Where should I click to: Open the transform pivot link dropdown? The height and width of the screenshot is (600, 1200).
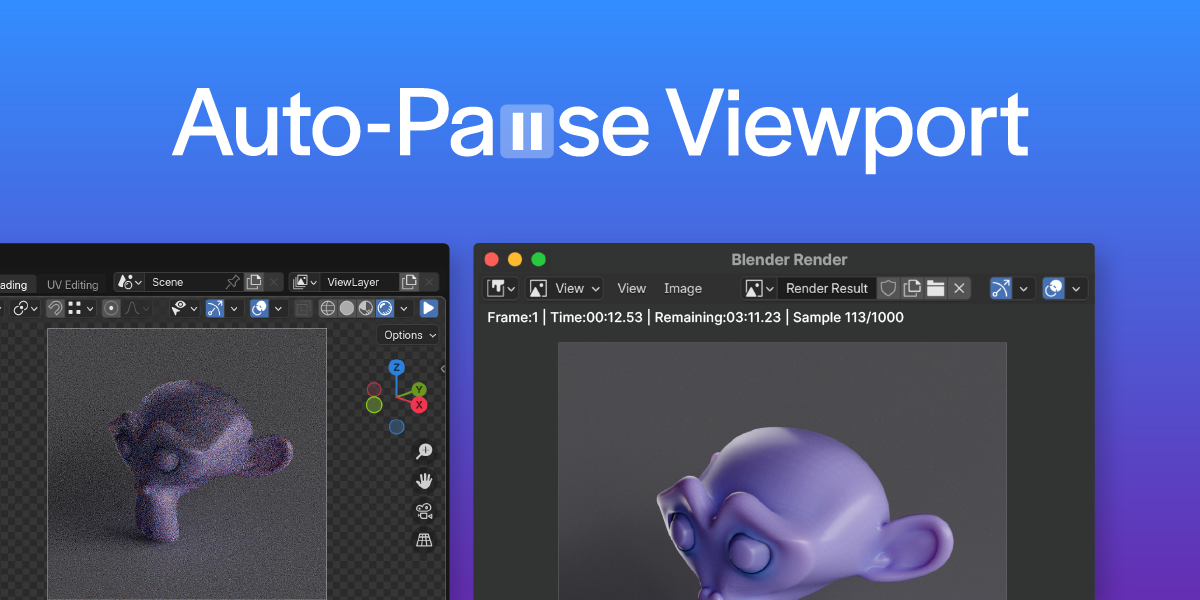26,308
